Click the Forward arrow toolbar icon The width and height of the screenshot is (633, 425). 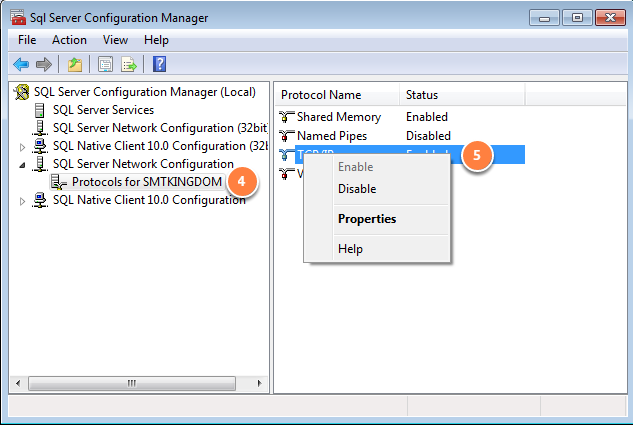(x=44, y=64)
